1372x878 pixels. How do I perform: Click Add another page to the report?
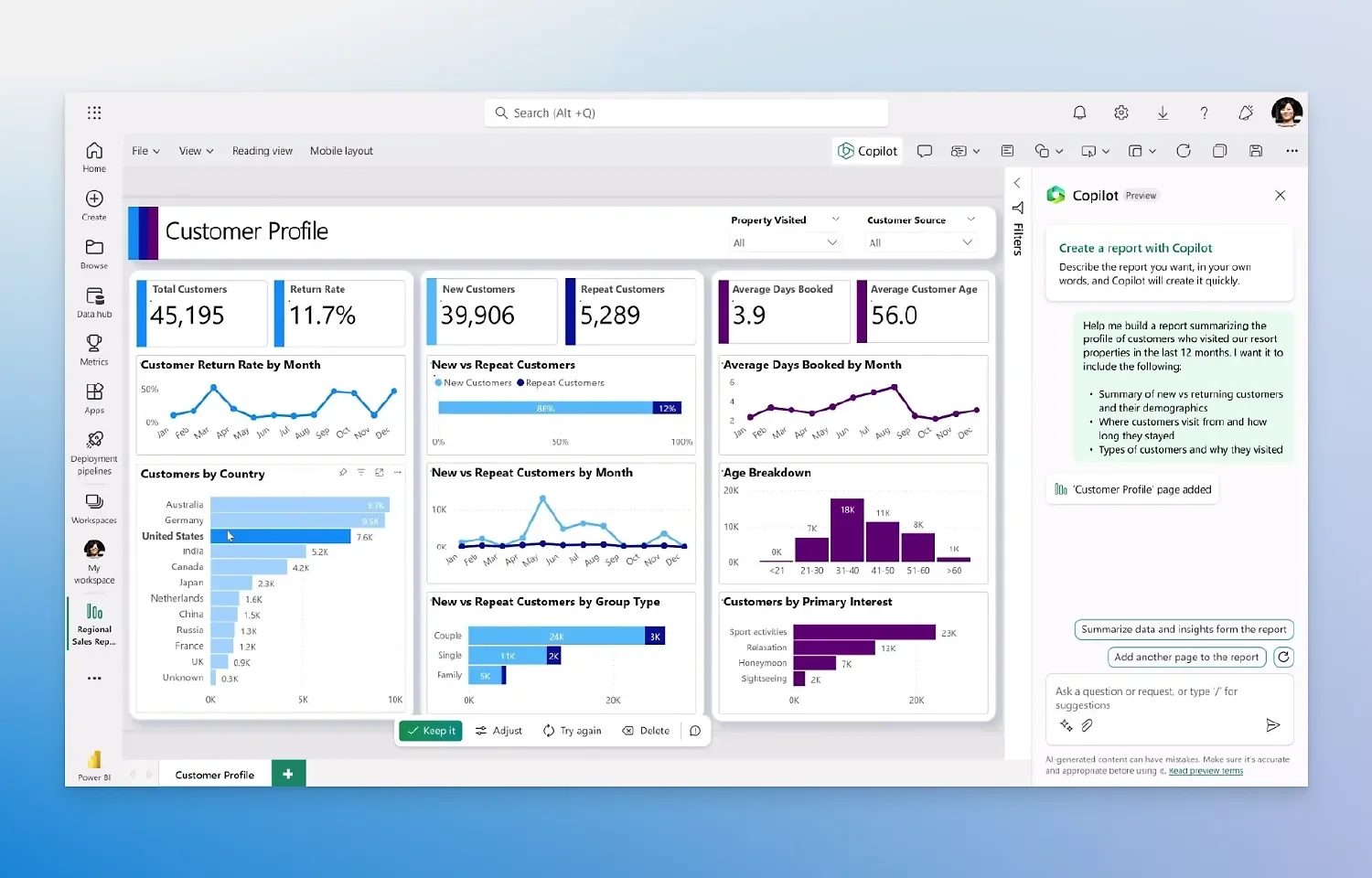pos(1186,657)
